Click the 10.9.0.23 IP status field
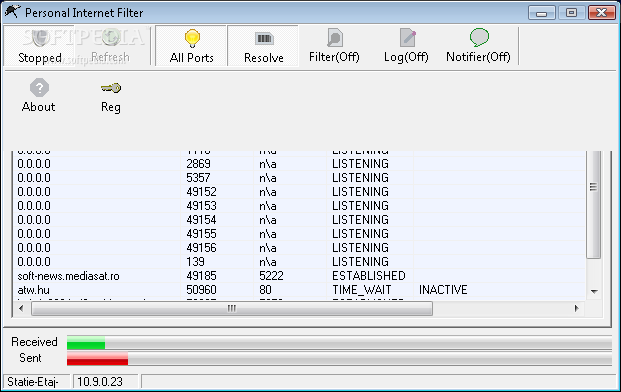 click(106, 382)
